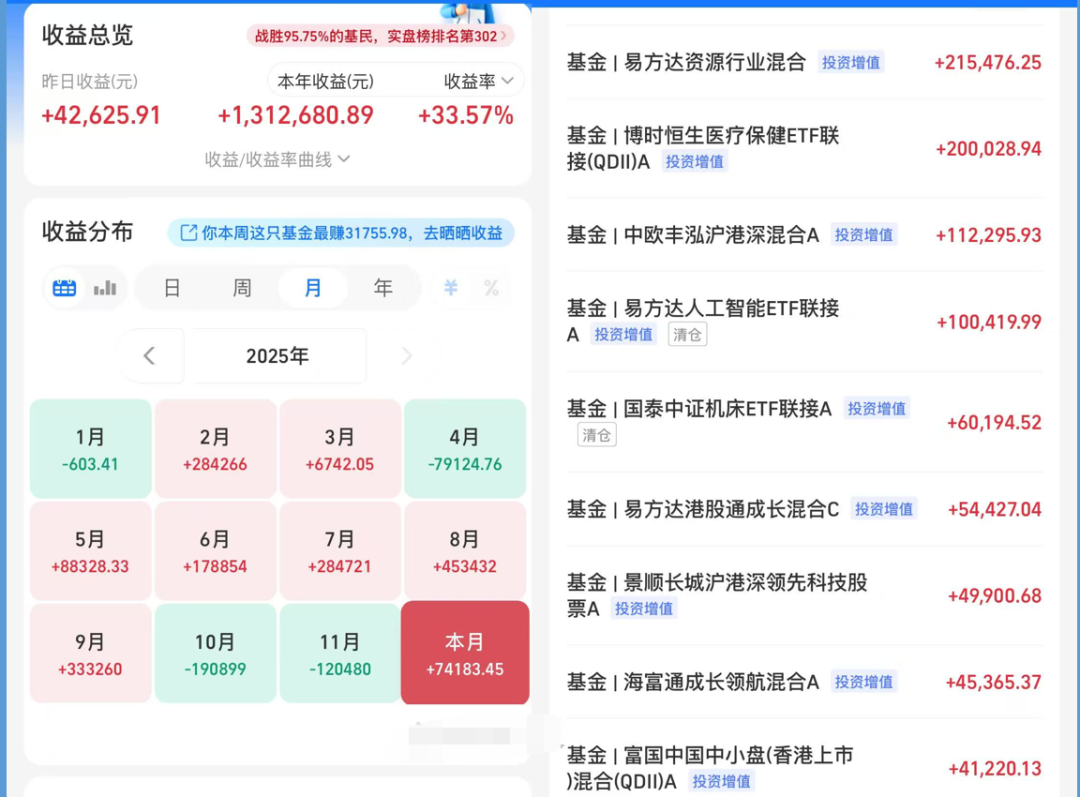Viewport: 1080px width, 797px height.
Task: Open 2月 cell showing +284266
Action: tap(215, 448)
